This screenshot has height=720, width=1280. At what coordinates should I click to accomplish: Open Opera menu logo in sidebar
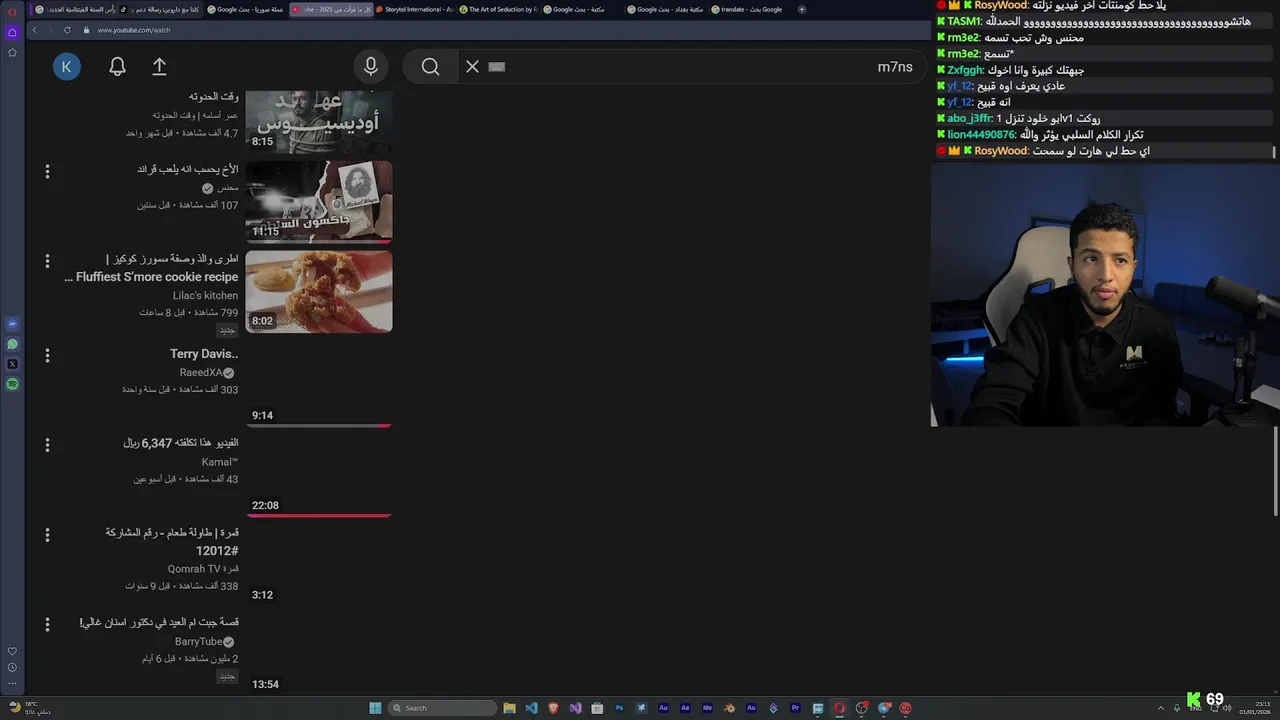(x=12, y=12)
